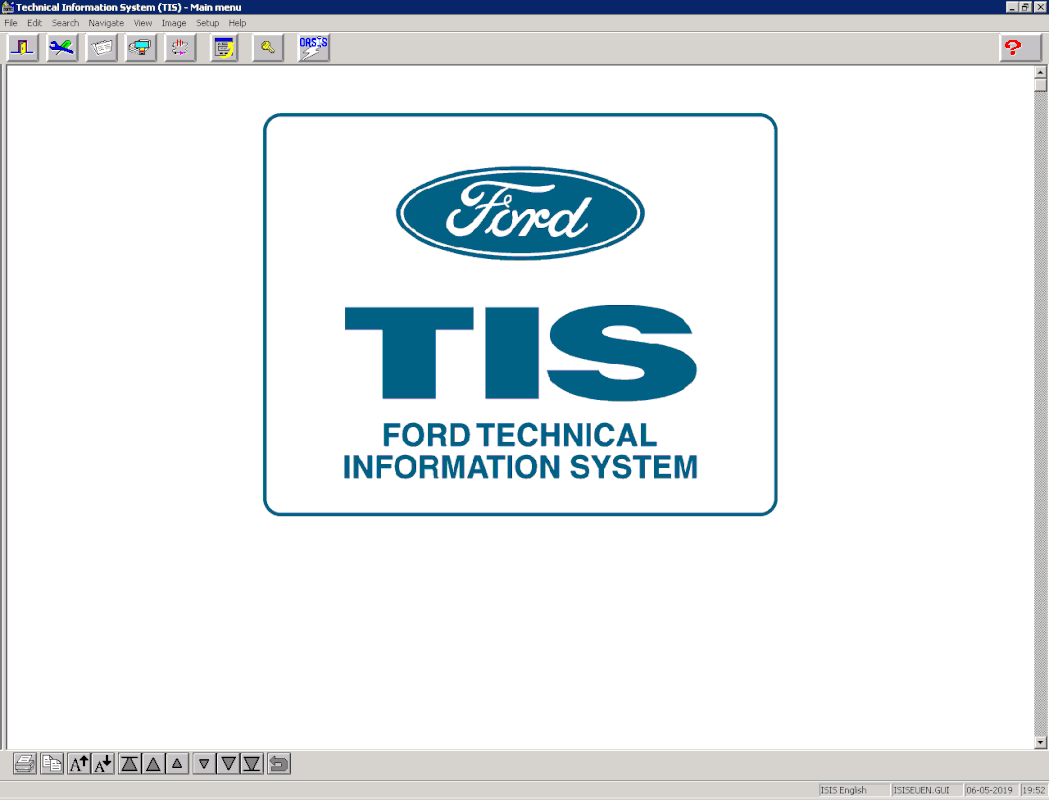Open the Search menu
Viewport: 1049px width, 800px height.
[x=66, y=23]
